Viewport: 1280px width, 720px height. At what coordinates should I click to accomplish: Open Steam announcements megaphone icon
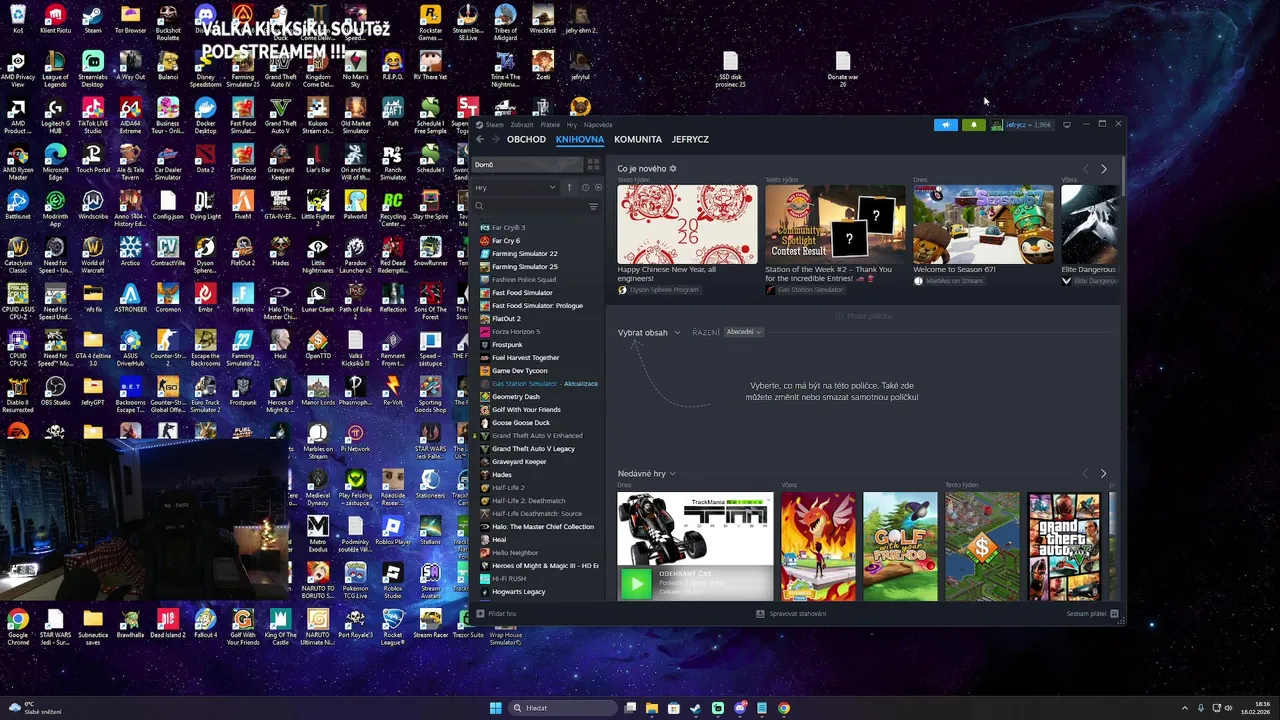click(x=945, y=125)
